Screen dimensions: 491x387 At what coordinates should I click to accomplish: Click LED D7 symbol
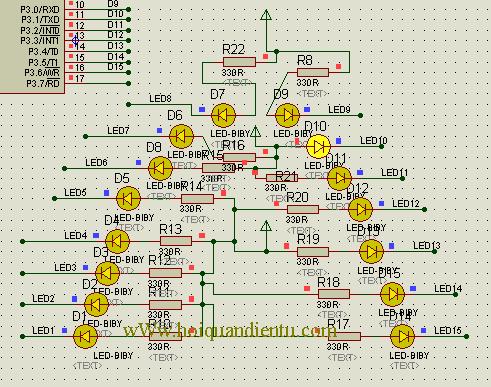point(224,116)
